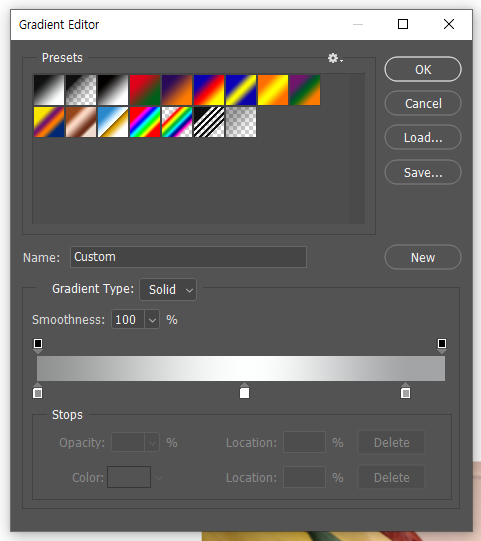
Task: Select the blue-yellow-blue gradient preset
Action: pos(241,90)
